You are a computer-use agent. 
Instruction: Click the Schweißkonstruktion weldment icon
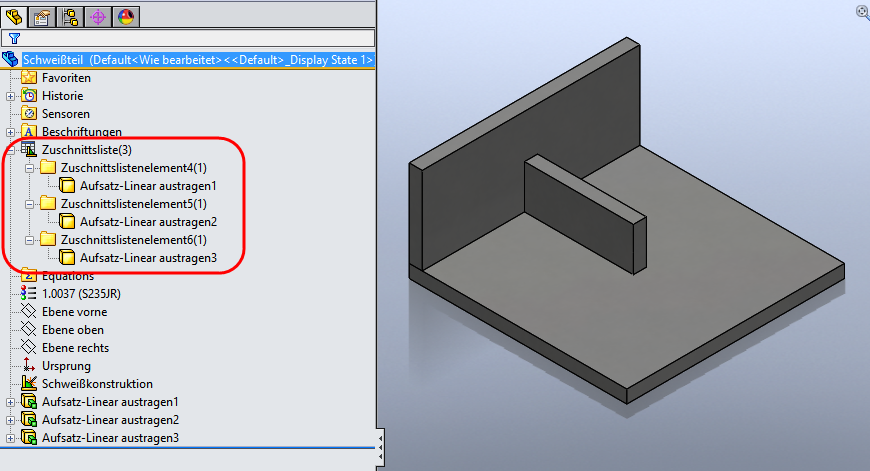point(29,383)
